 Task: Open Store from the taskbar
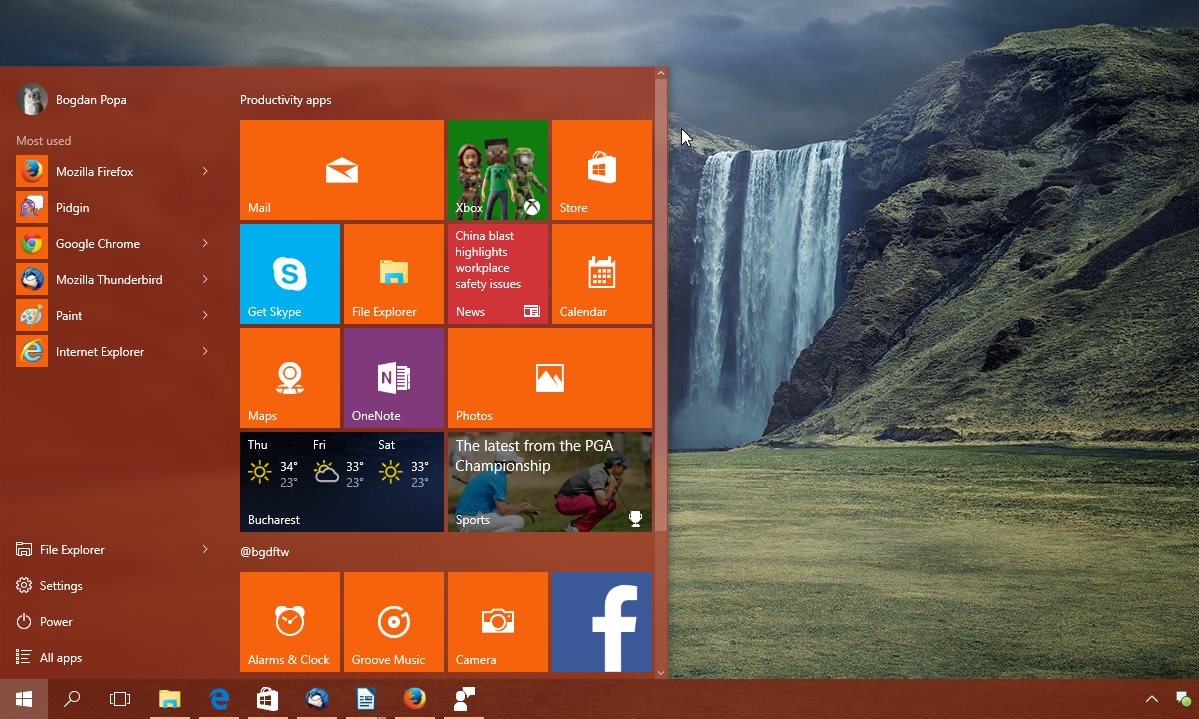tap(268, 699)
